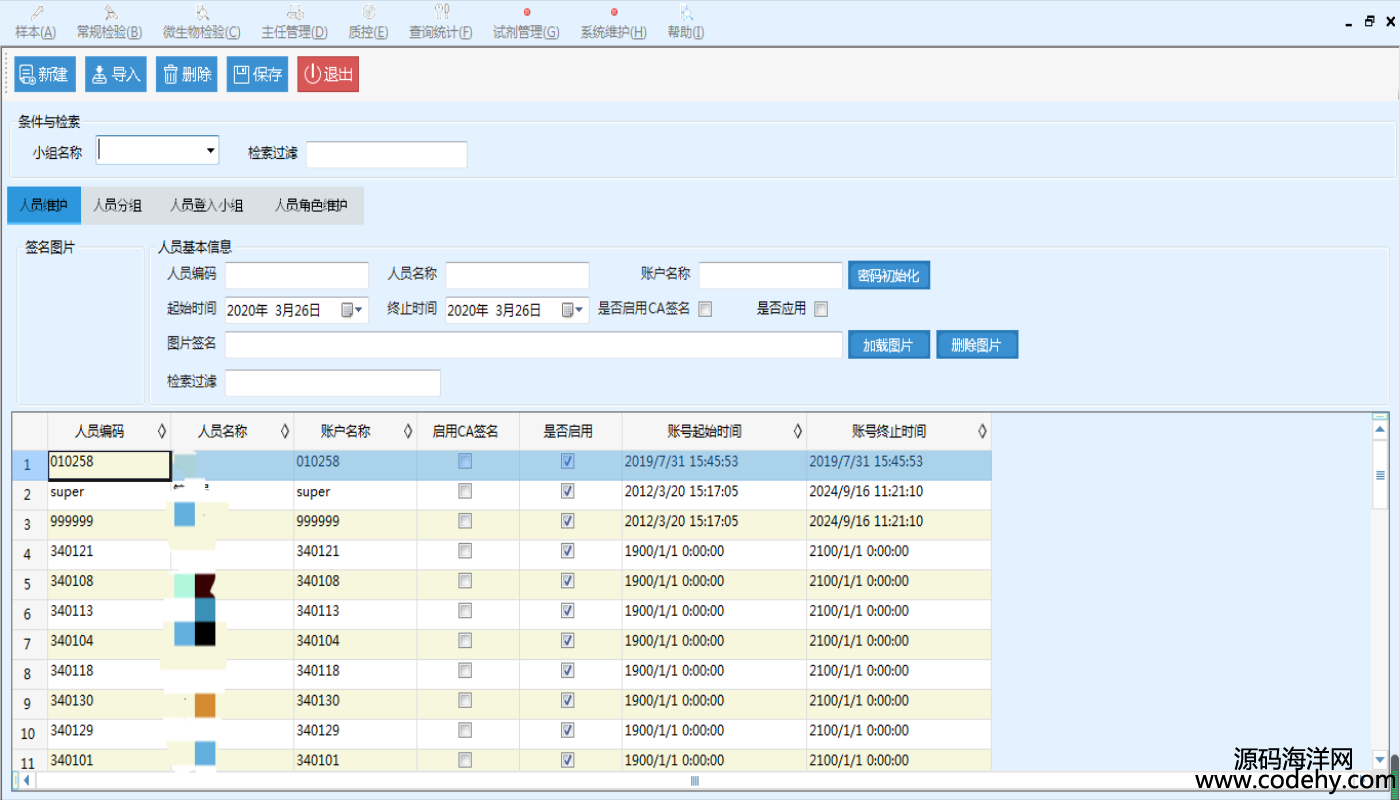Switch to the 人员登入小组 tab

(x=207, y=205)
